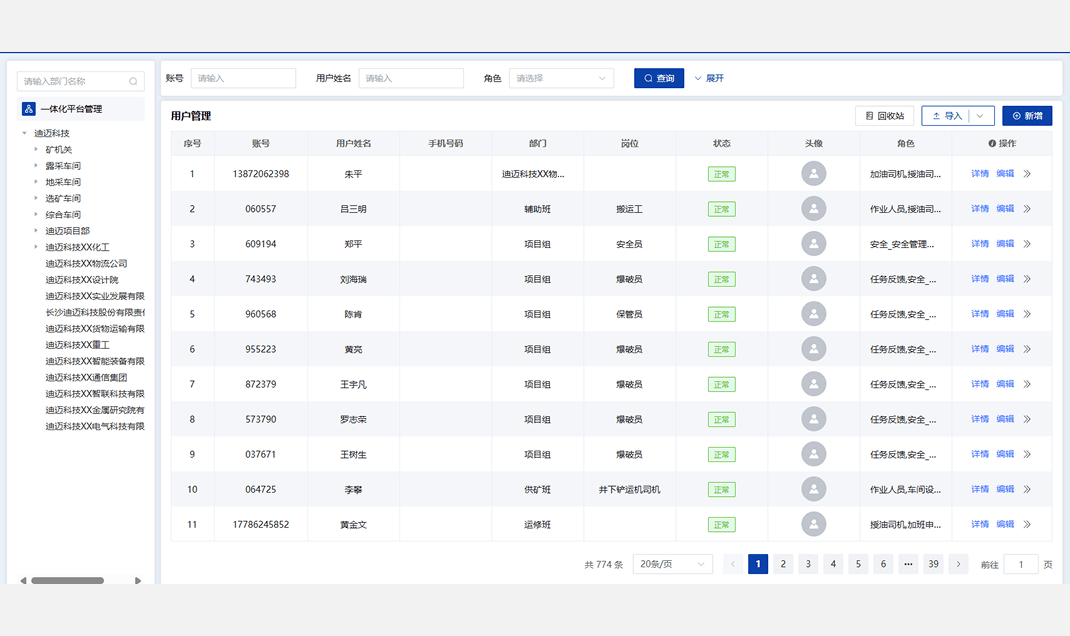The width and height of the screenshot is (1070, 636).
Task: Expand more filters with 展开
Action: [709, 78]
